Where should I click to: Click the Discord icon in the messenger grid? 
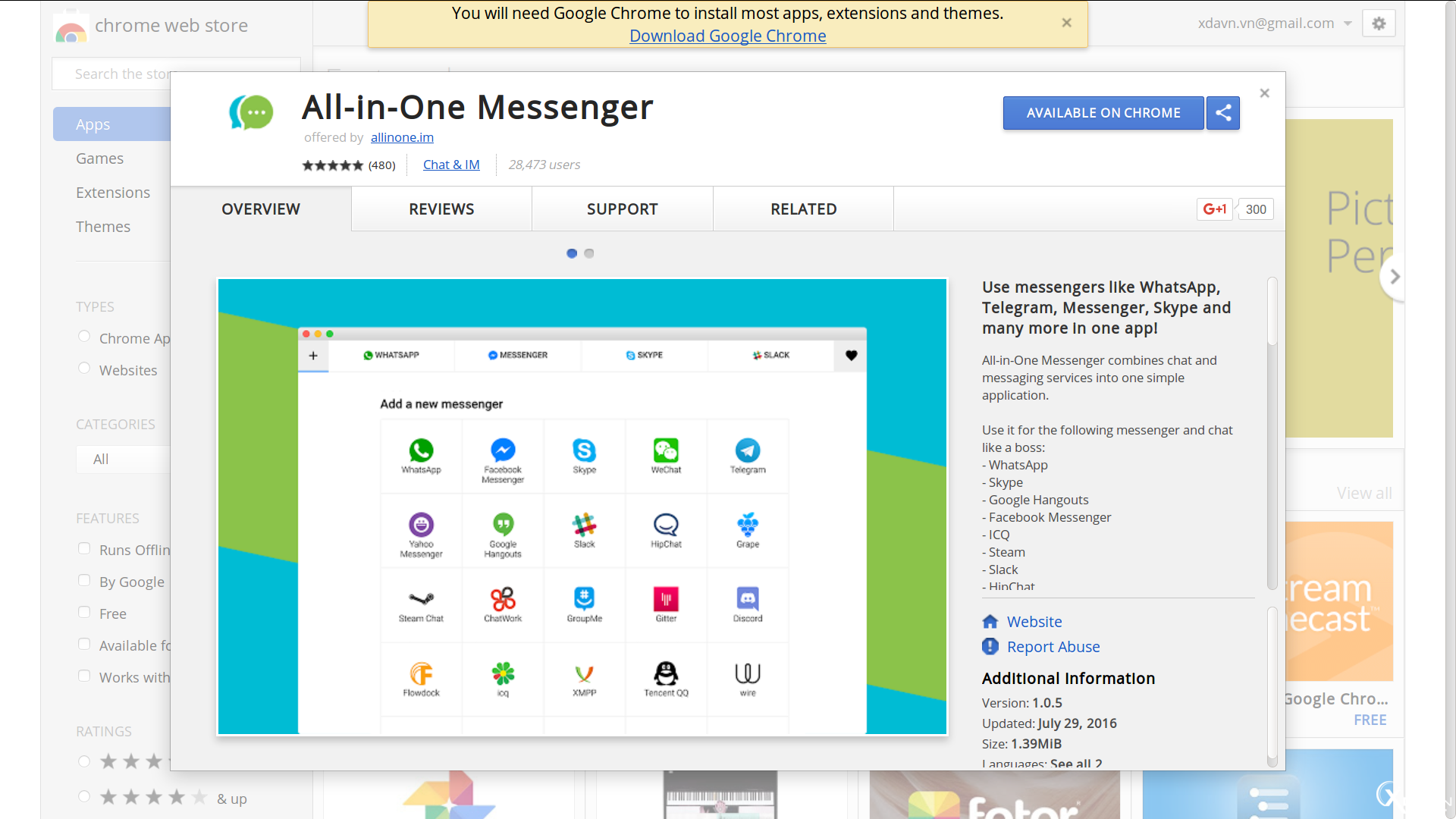[747, 599]
